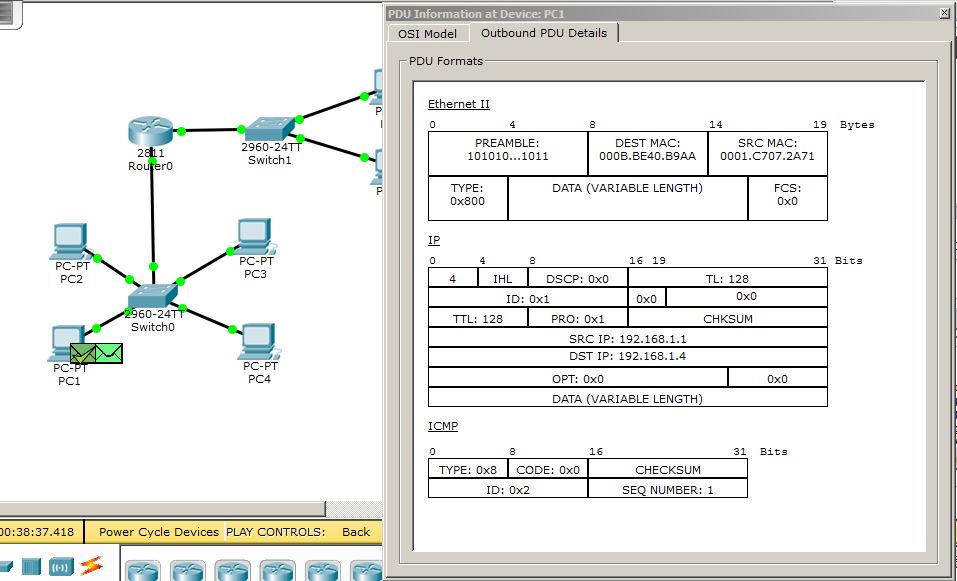This screenshot has width=957, height=581.
Task: Click the IP version field showing 4
Action: click(x=453, y=278)
